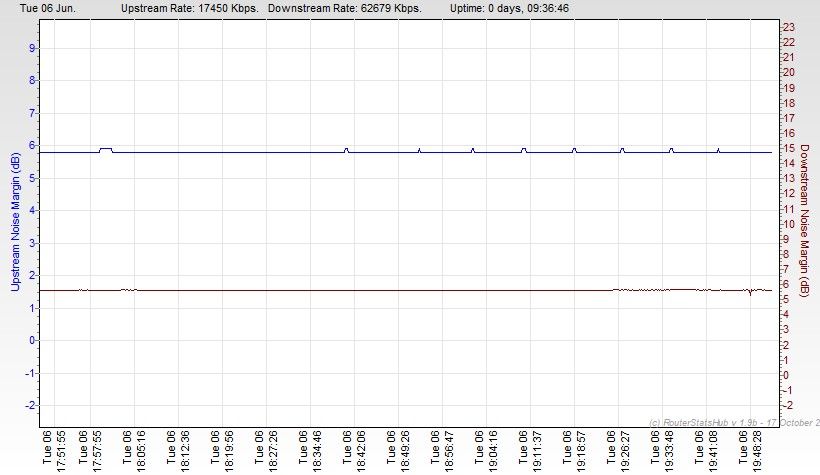Image resolution: width=820 pixels, height=475 pixels.
Task: Click the upstream axis value 7
Action: tap(32, 113)
